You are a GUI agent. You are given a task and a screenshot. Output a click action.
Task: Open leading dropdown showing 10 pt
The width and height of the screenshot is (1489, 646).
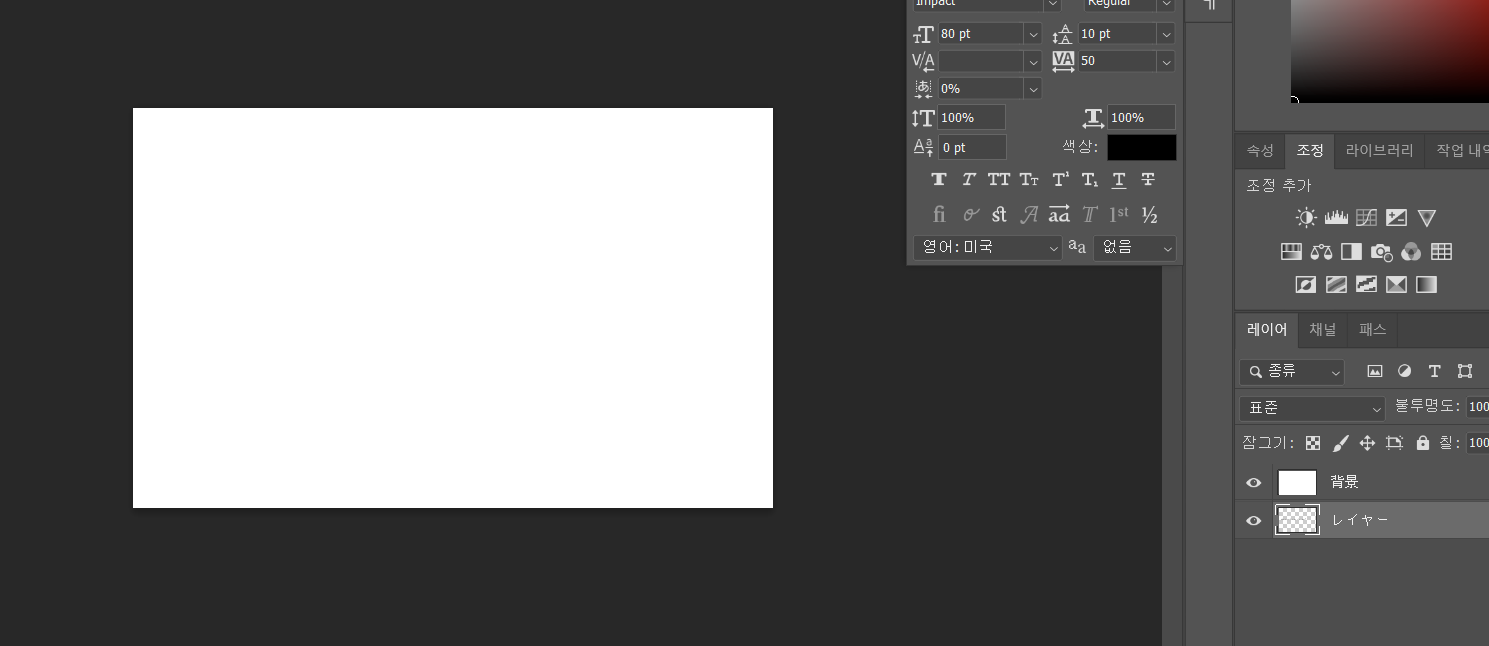[1166, 34]
